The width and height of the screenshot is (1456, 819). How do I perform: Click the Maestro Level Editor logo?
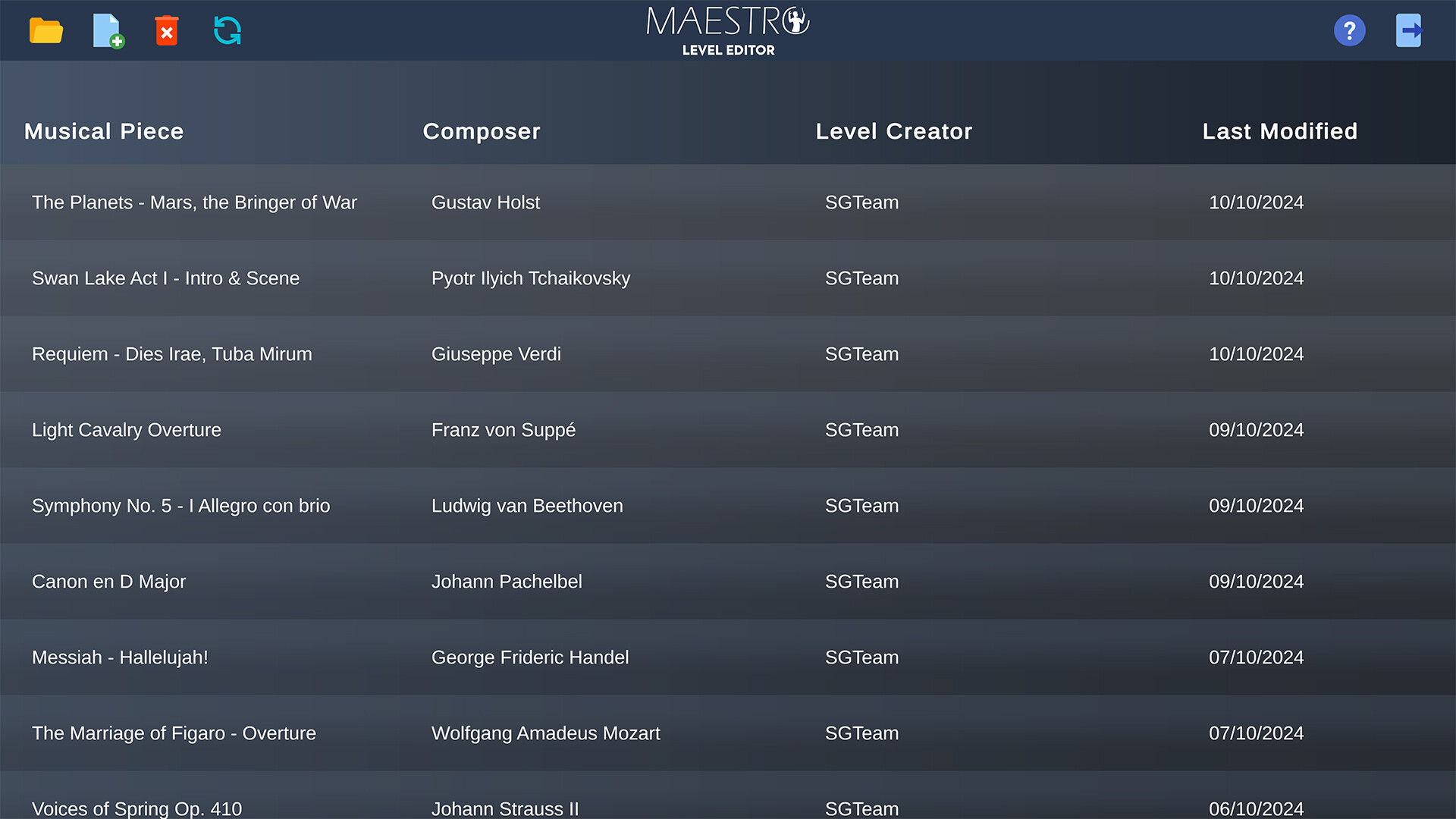[727, 31]
